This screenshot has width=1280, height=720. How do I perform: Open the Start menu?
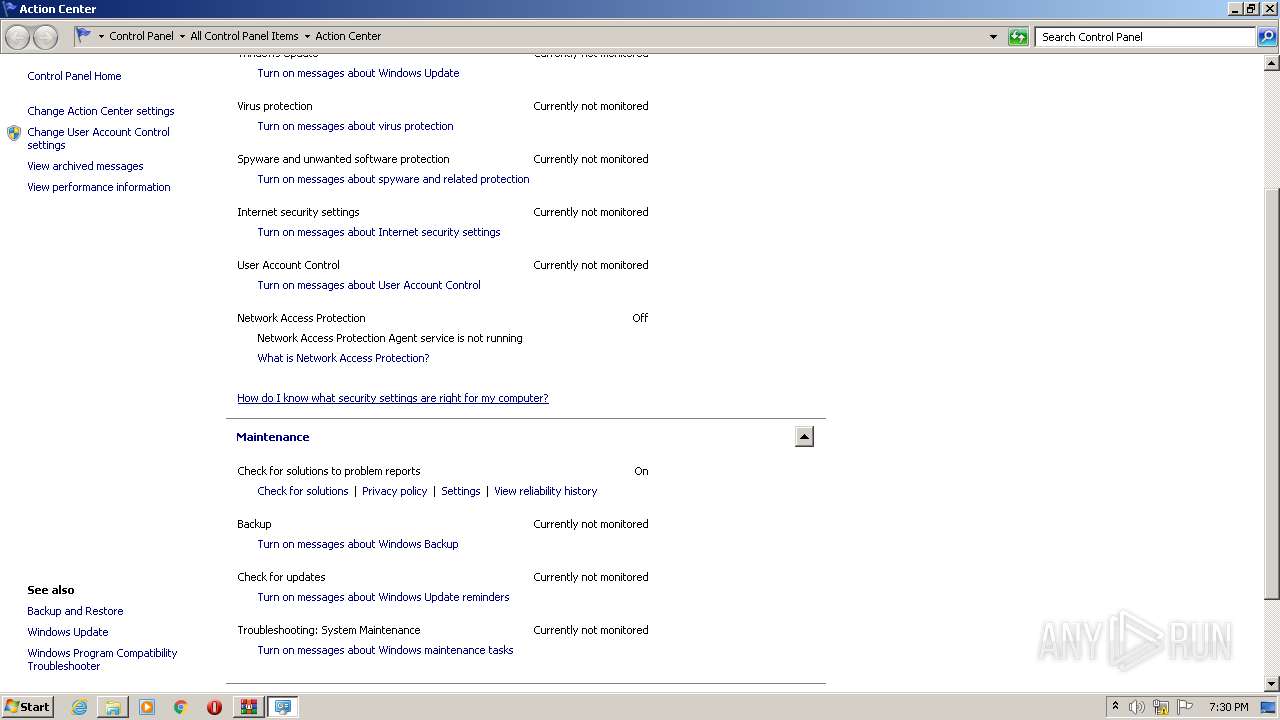click(28, 707)
